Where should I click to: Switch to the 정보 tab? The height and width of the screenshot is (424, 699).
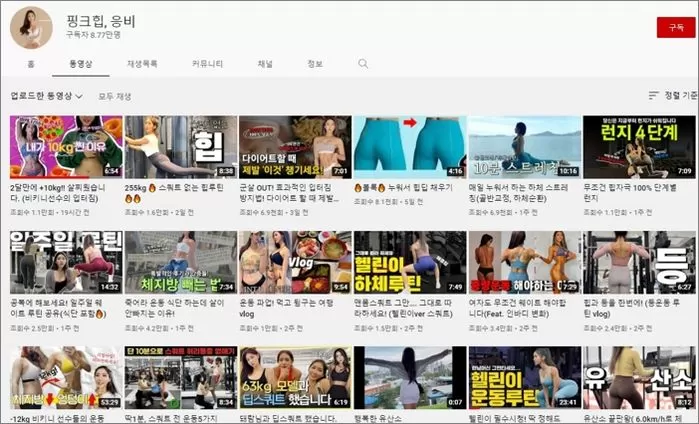(x=315, y=64)
